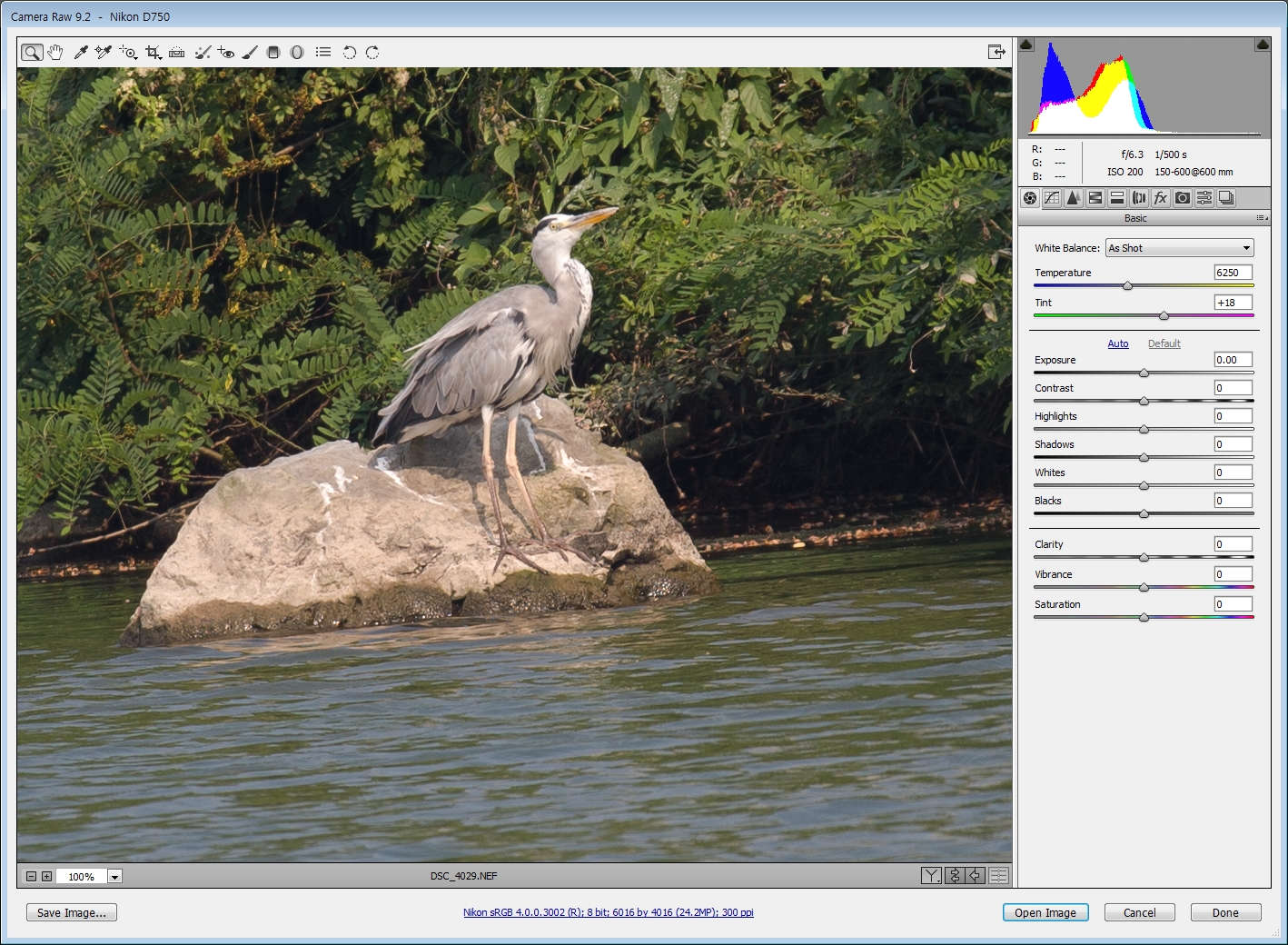Pick the Graduated Filter tool
The height and width of the screenshot is (945, 1288).
[x=273, y=53]
